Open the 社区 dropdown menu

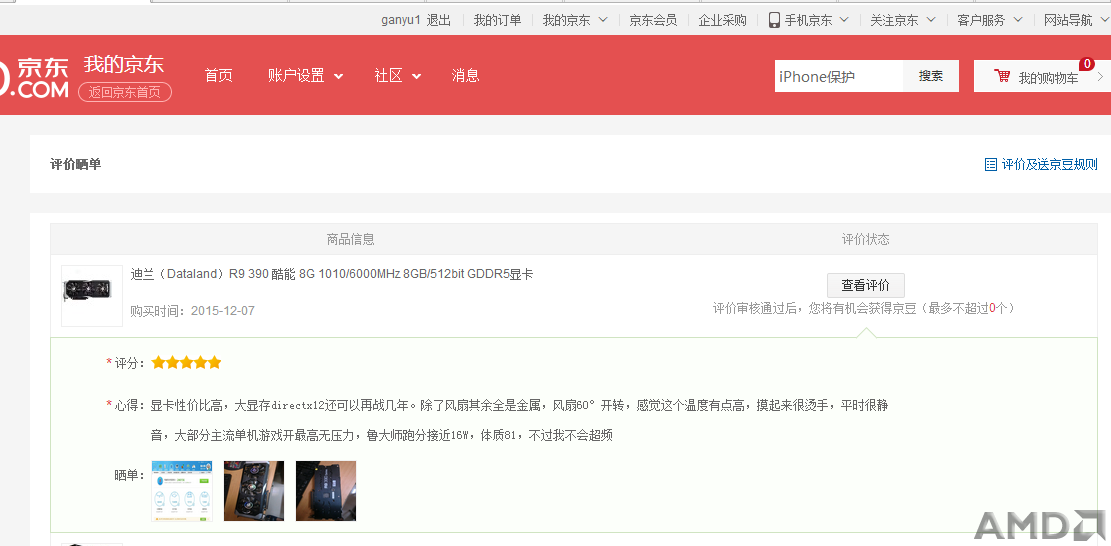(x=397, y=75)
